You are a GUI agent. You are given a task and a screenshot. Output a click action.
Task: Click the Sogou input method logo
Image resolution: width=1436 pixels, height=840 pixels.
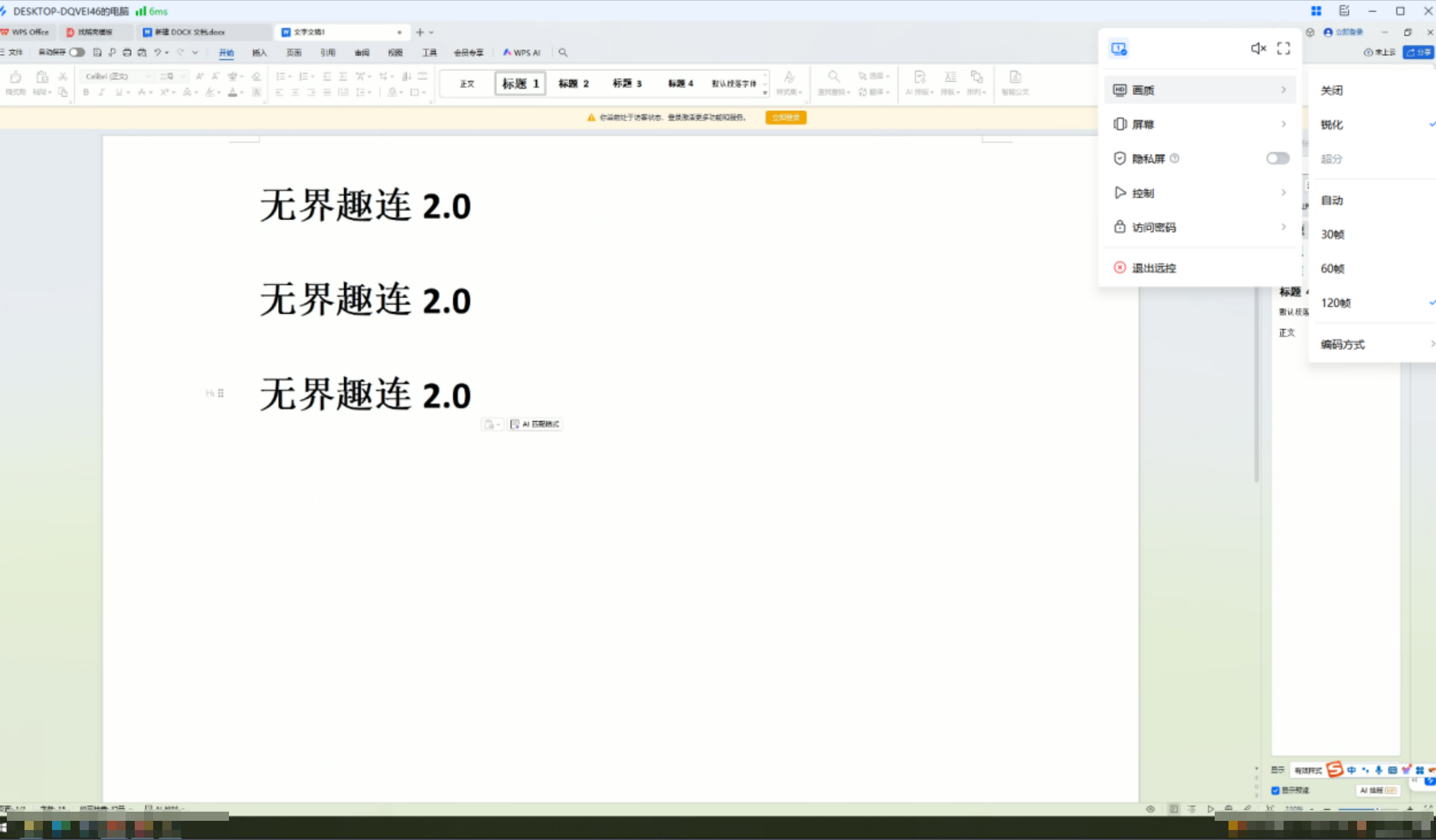point(1334,770)
